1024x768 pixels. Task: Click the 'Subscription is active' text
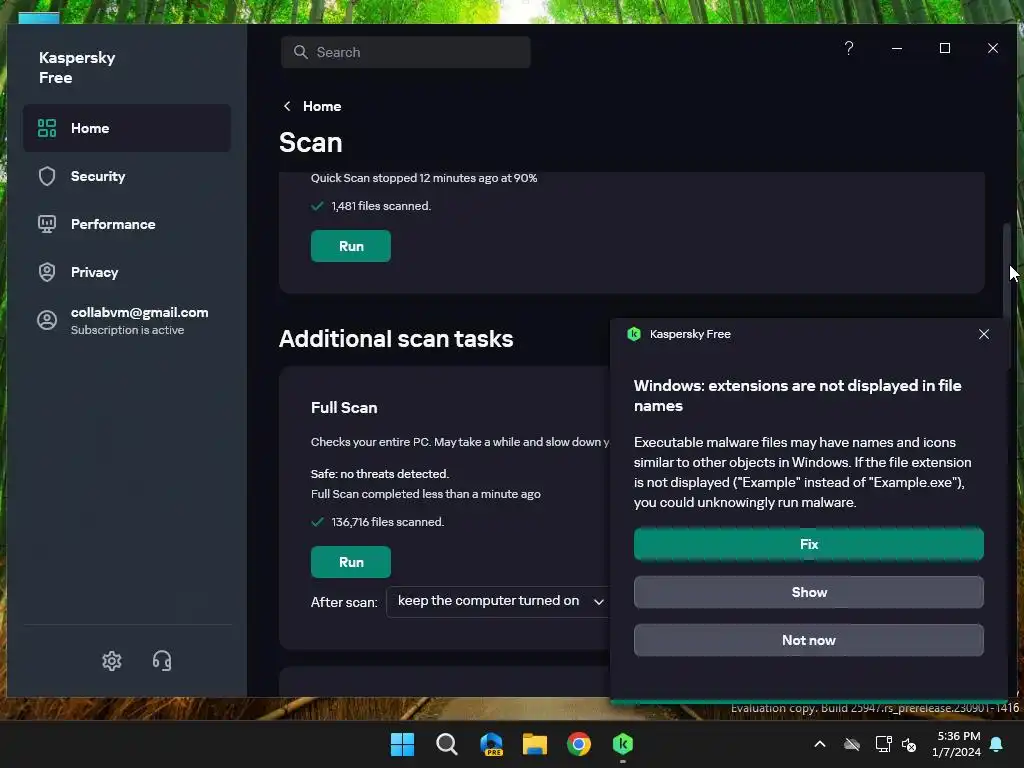(x=127, y=330)
